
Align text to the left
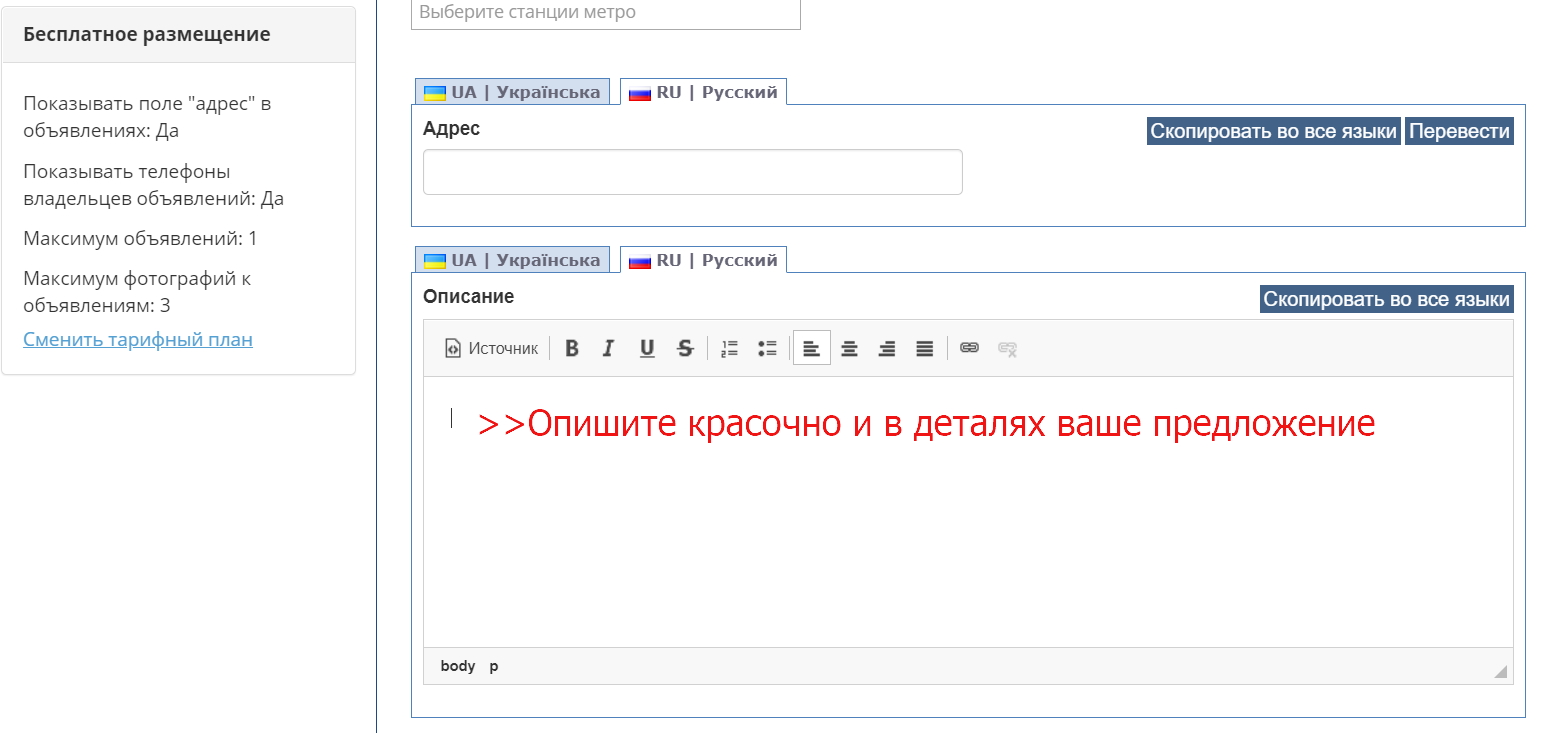(x=812, y=348)
